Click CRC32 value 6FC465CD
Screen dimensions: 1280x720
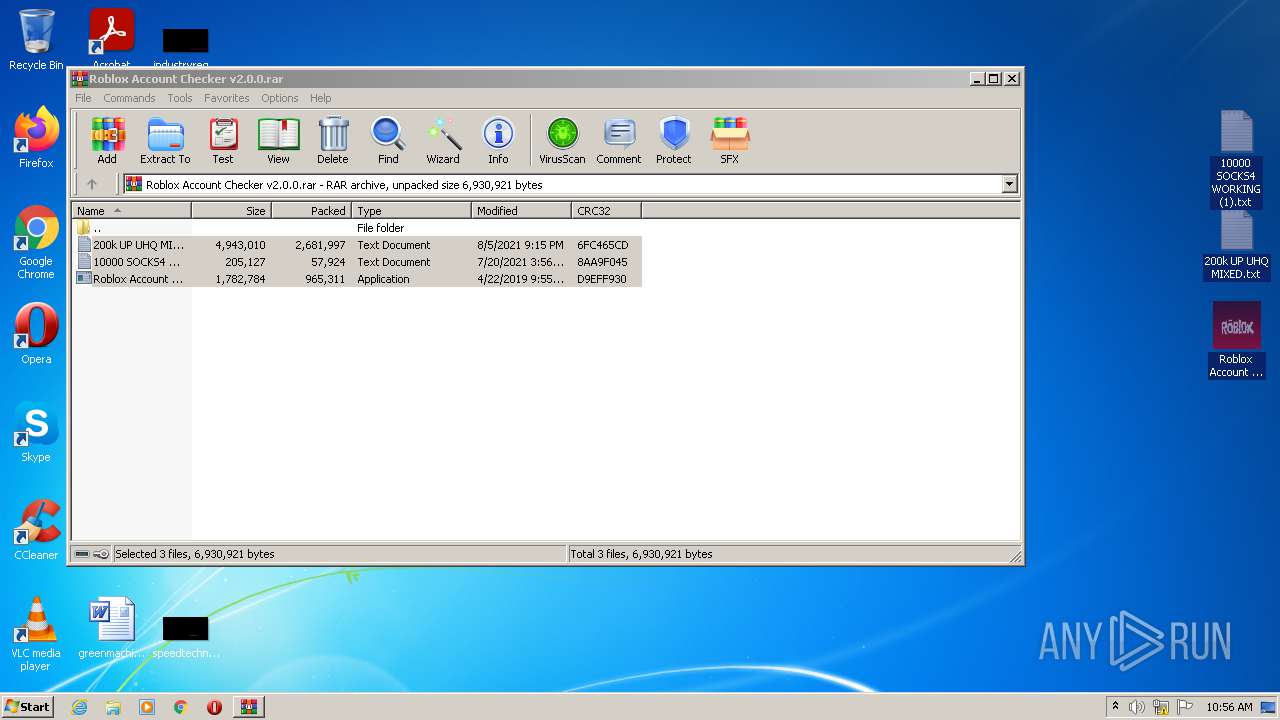point(602,245)
